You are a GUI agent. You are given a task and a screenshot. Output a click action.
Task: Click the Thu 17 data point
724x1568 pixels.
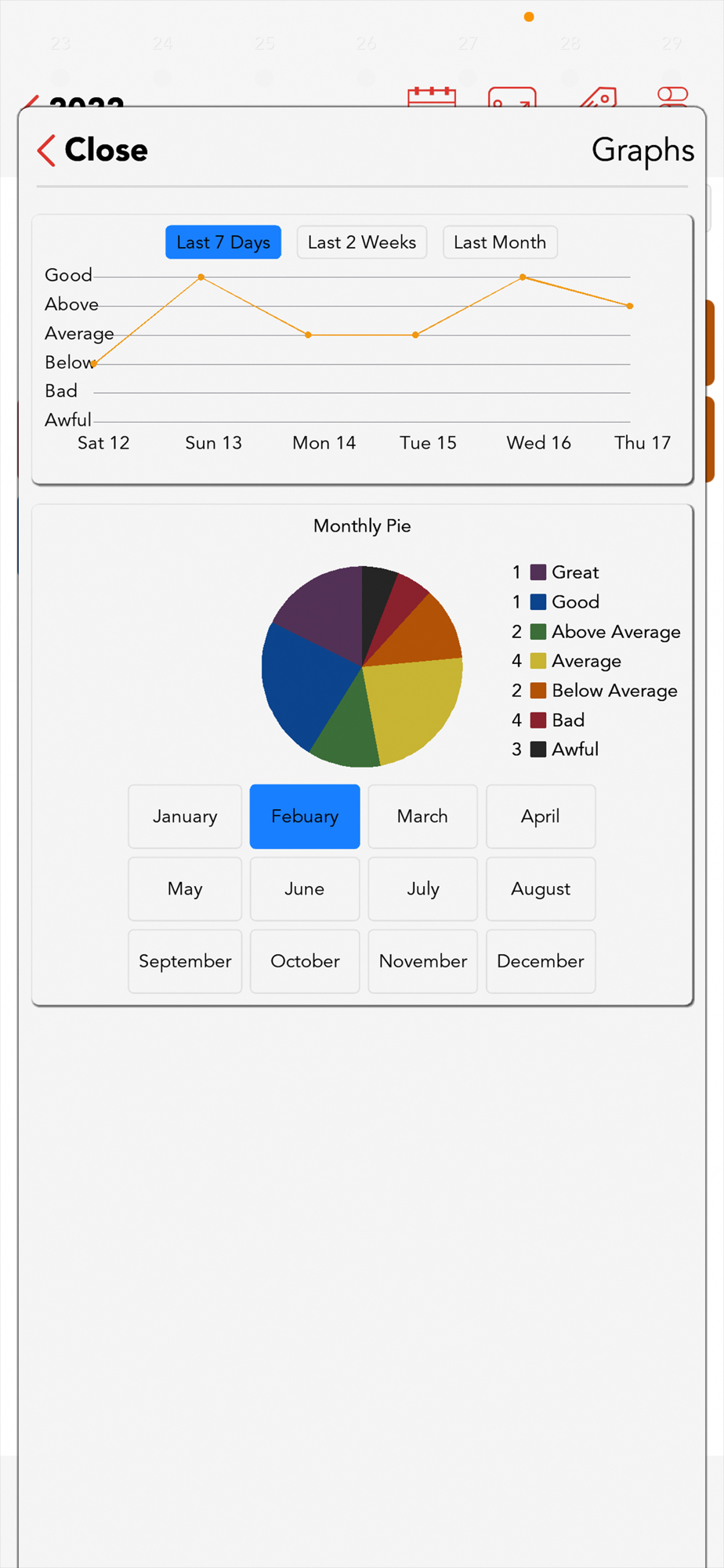click(x=630, y=306)
